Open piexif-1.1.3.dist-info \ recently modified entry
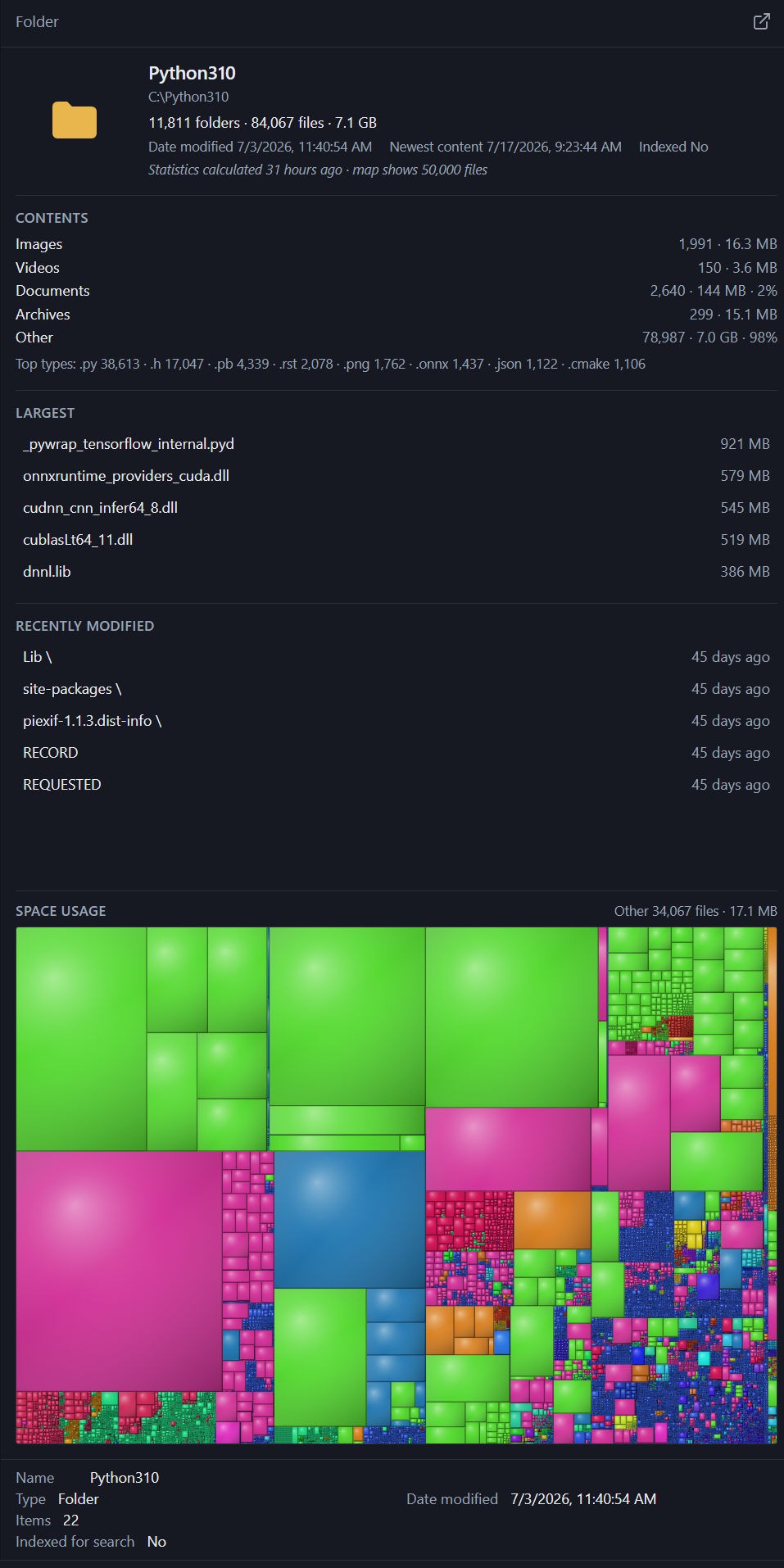 397,721
